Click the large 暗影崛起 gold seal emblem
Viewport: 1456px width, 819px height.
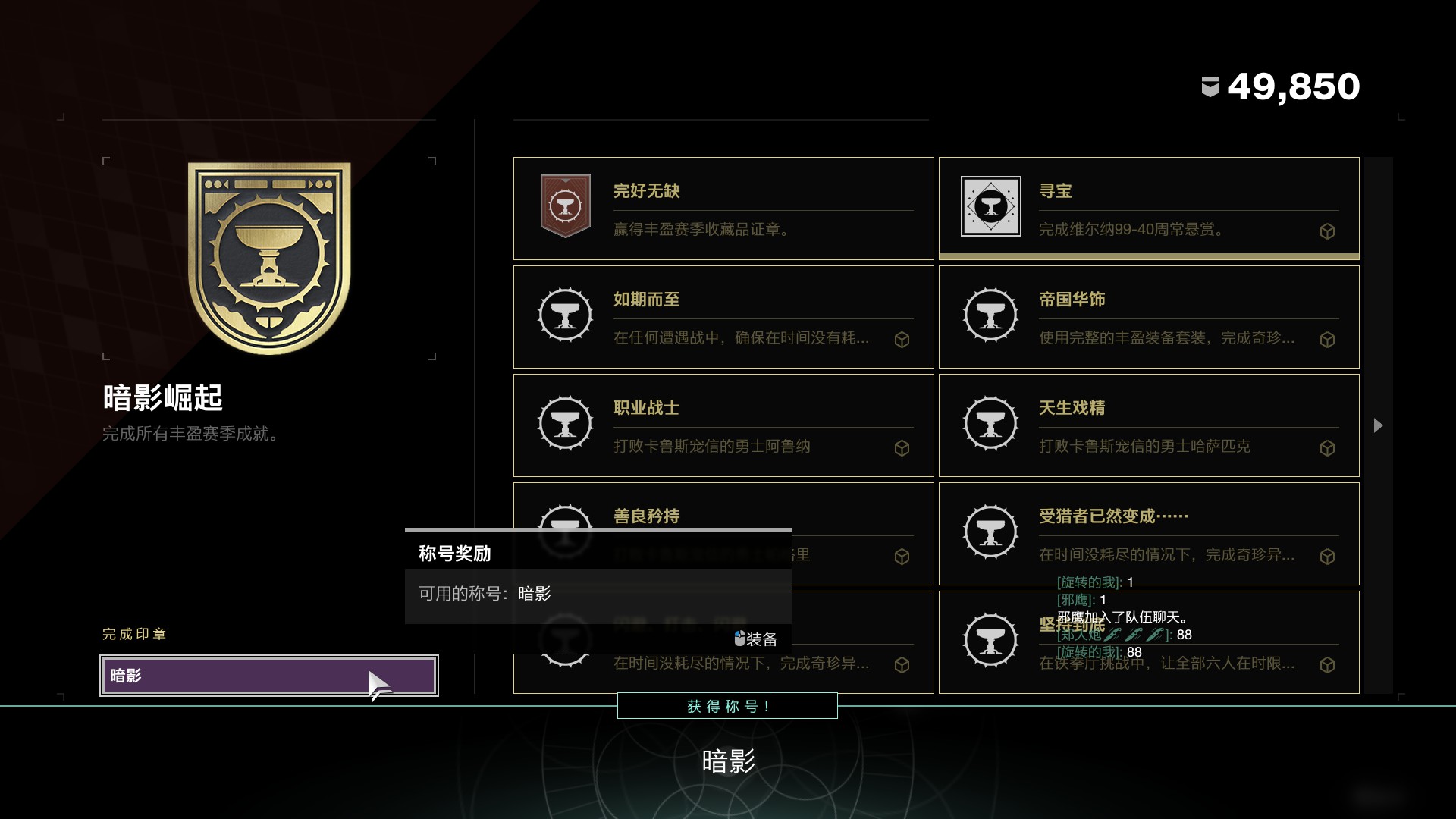tap(269, 258)
